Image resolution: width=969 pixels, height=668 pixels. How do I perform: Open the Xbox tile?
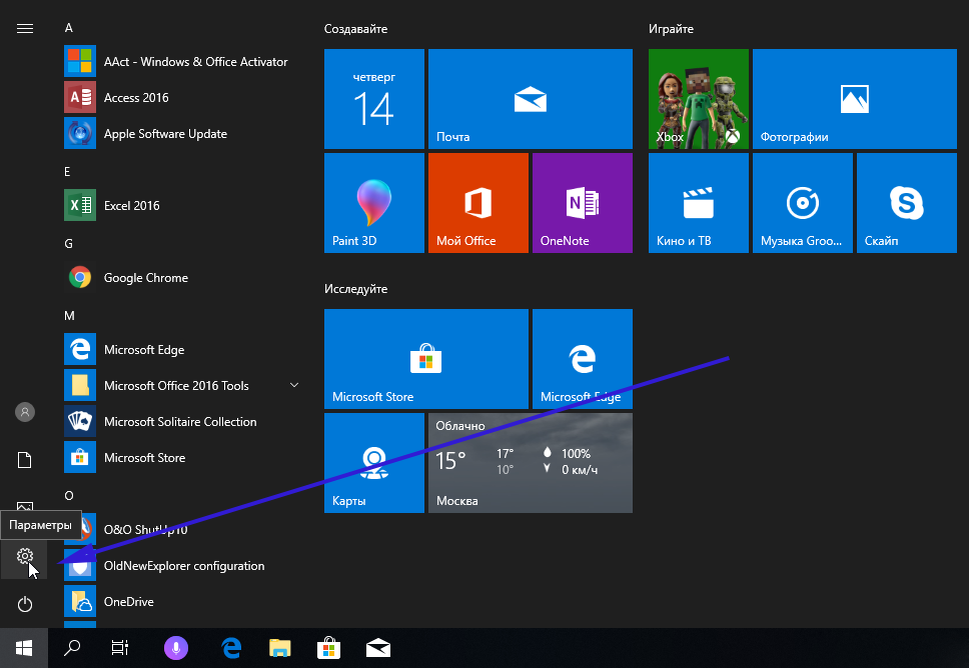pyautogui.click(x=698, y=99)
